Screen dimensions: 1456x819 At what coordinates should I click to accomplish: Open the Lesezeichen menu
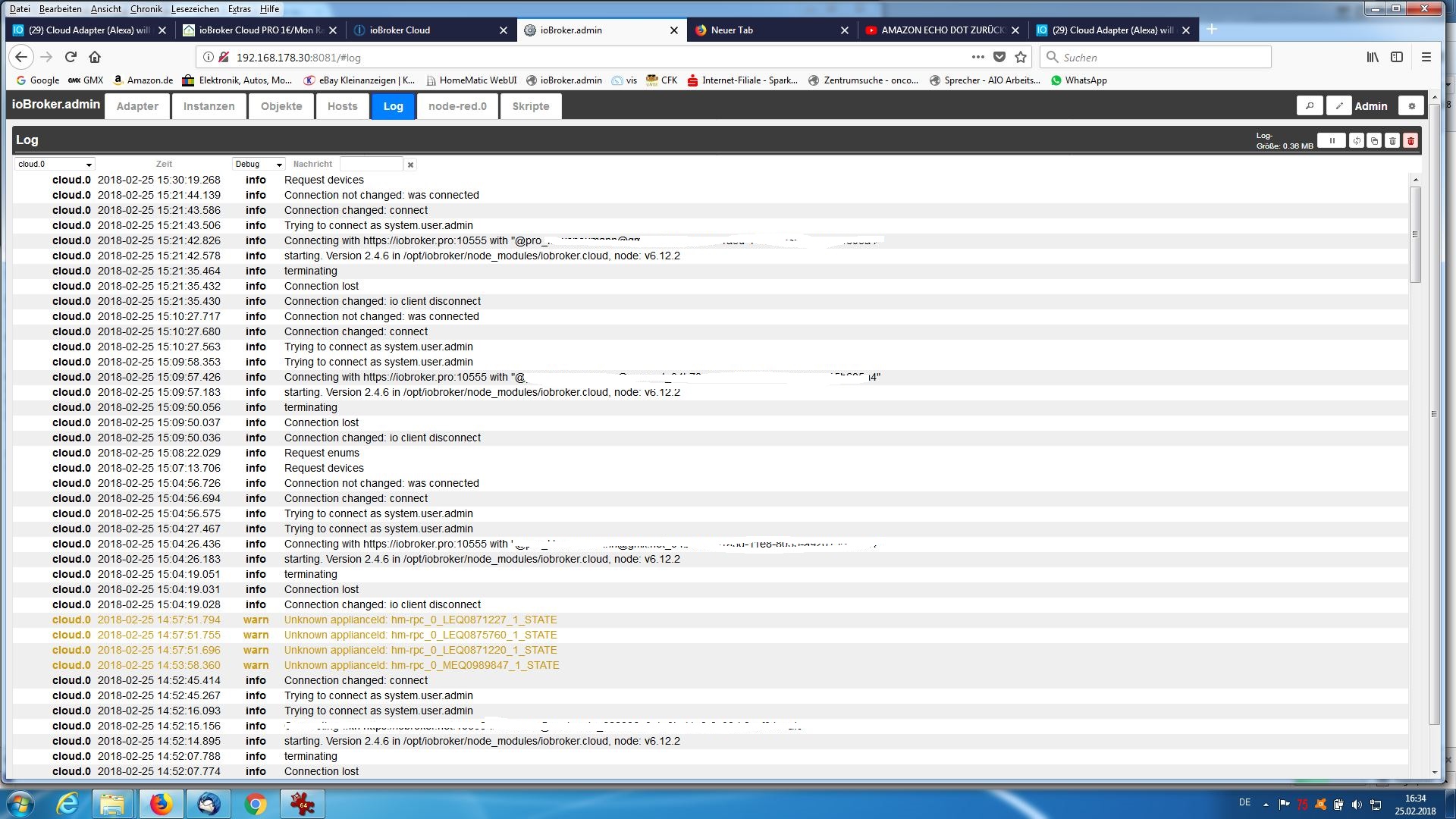[x=195, y=9]
